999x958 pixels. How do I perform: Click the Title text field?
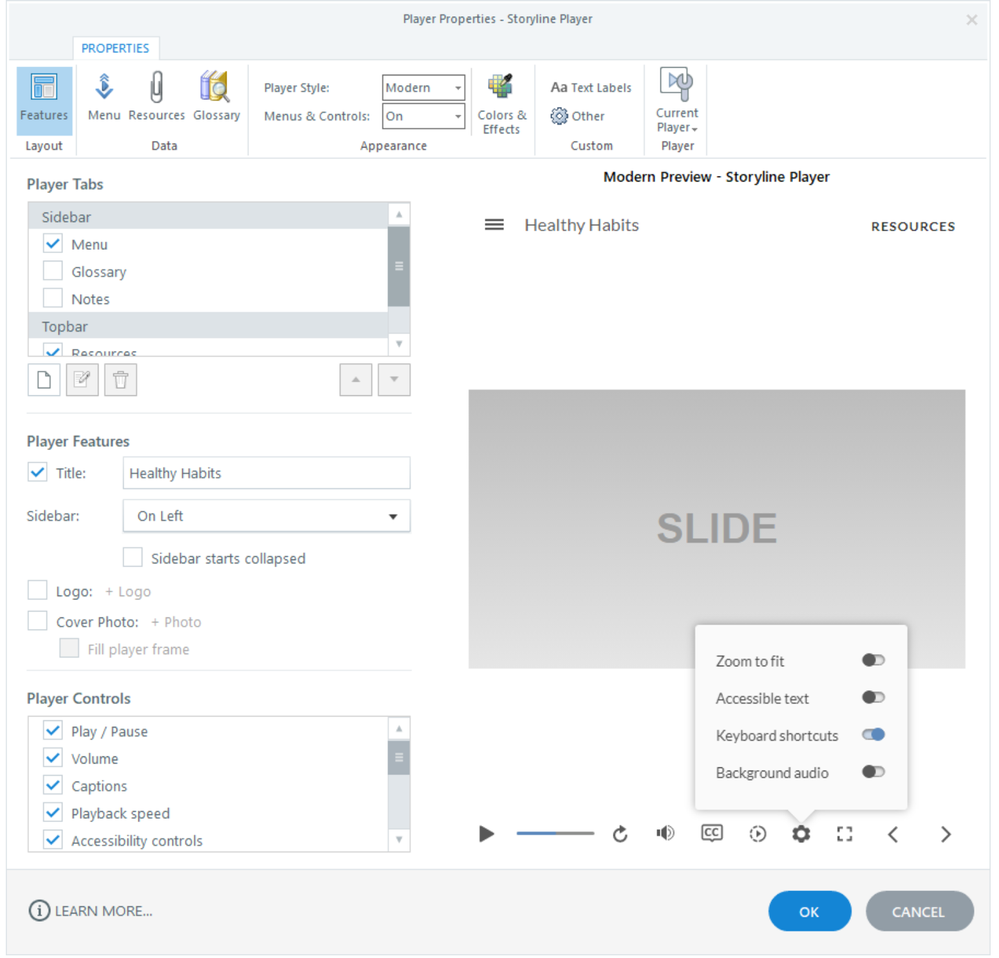point(266,473)
